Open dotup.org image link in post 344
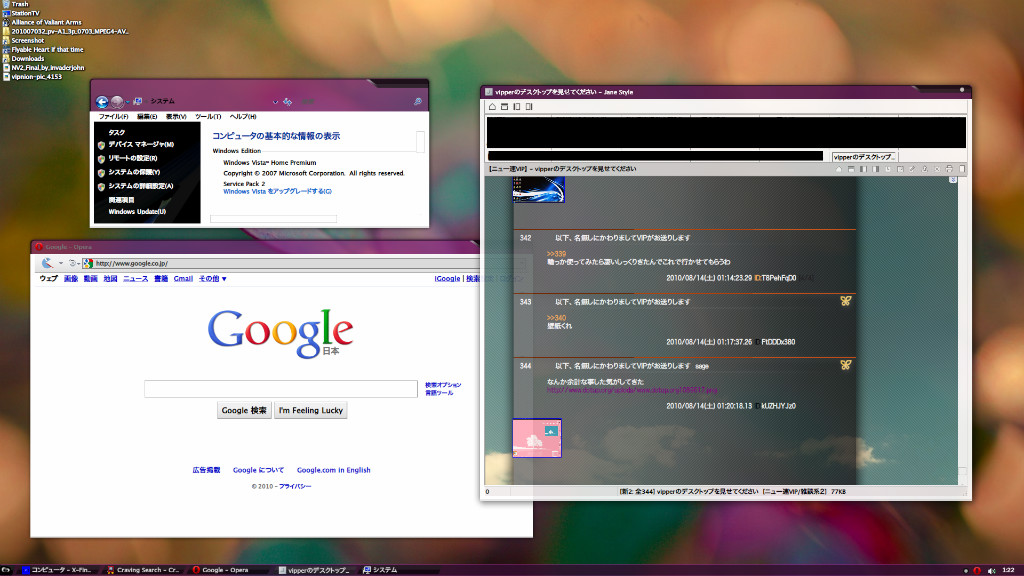This screenshot has height=576, width=1024. pyautogui.click(x=632, y=390)
